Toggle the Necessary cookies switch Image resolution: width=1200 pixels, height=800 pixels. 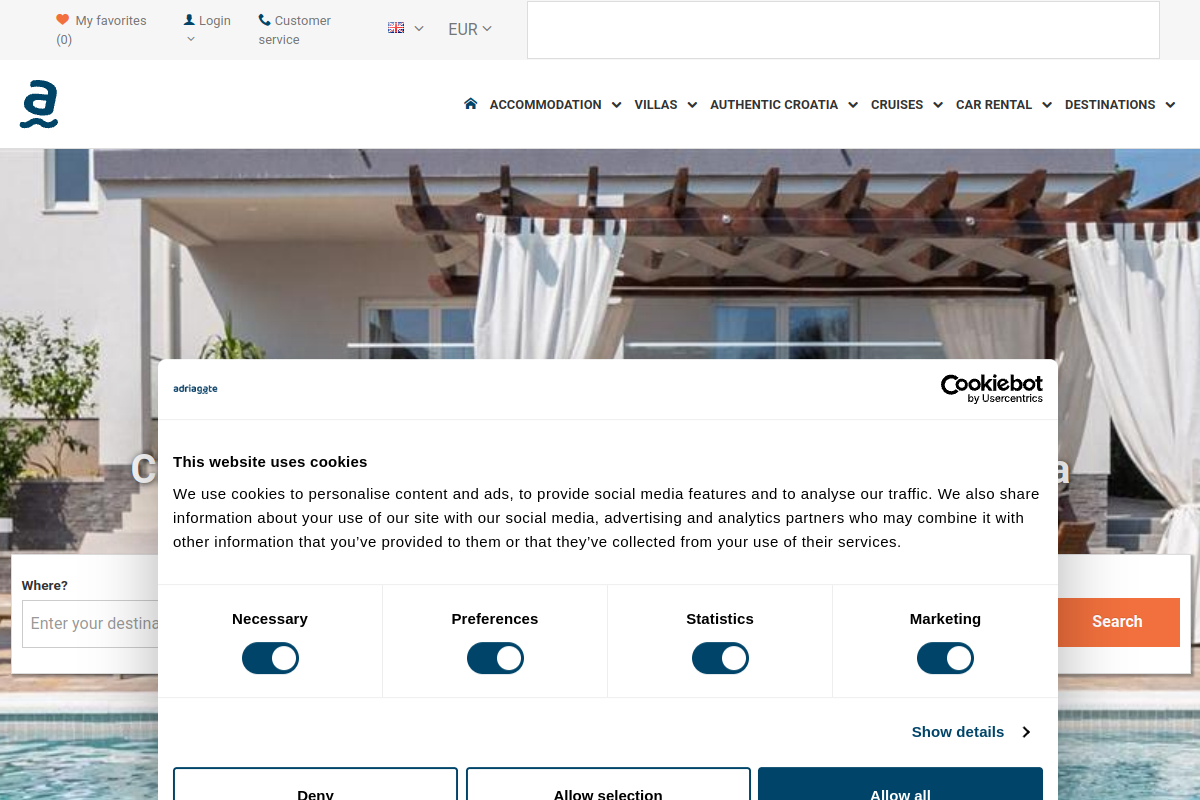pyautogui.click(x=270, y=658)
